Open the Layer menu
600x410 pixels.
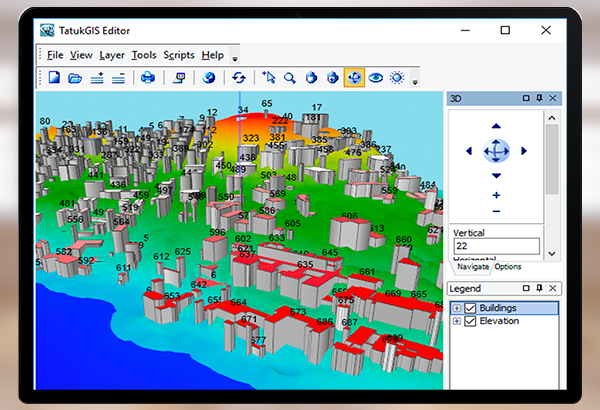pyautogui.click(x=112, y=55)
